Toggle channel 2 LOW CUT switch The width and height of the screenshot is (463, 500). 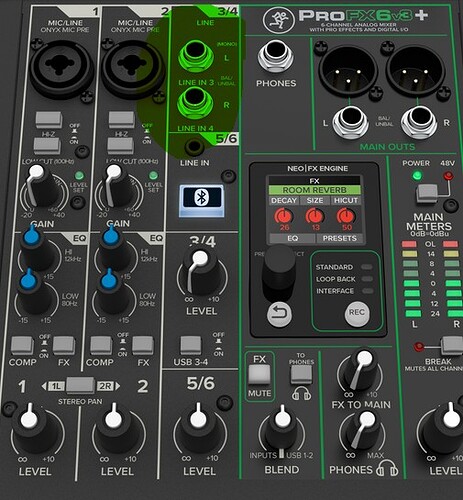point(120,146)
